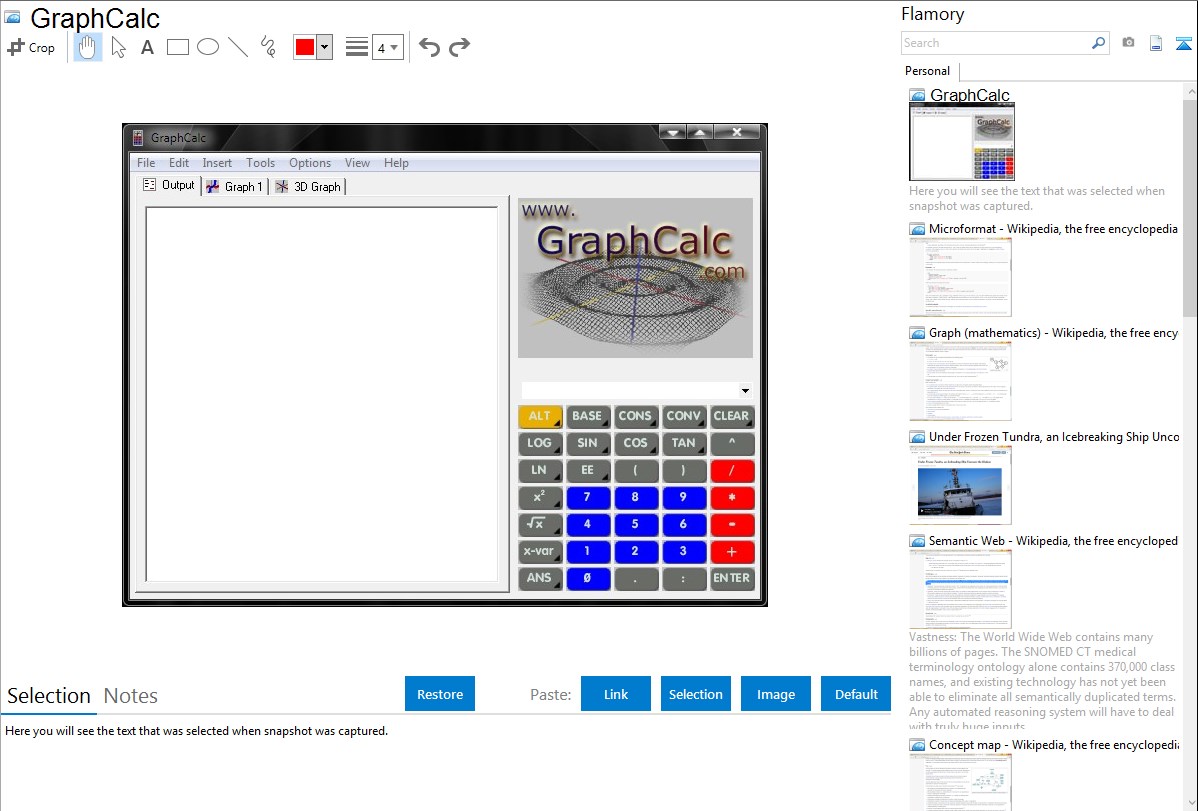Click the Restore button
The height and width of the screenshot is (811, 1198).
[x=440, y=694]
